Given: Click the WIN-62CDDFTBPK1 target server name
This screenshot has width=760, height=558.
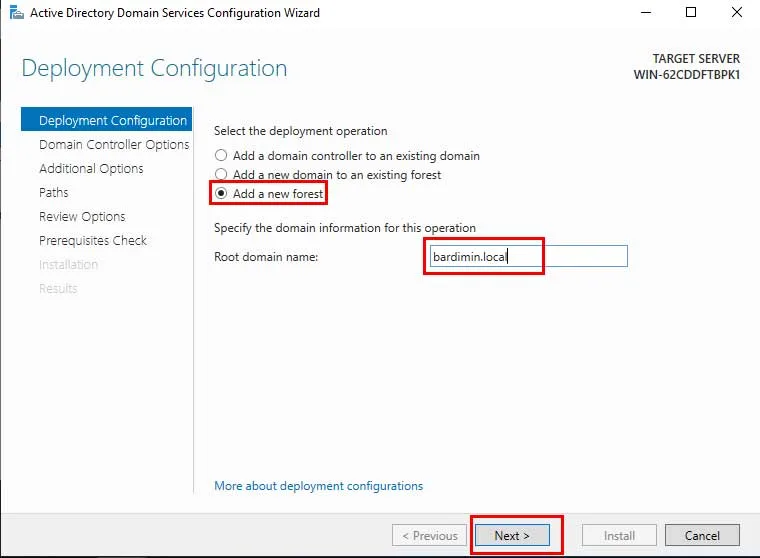Looking at the screenshot, I should [x=686, y=75].
